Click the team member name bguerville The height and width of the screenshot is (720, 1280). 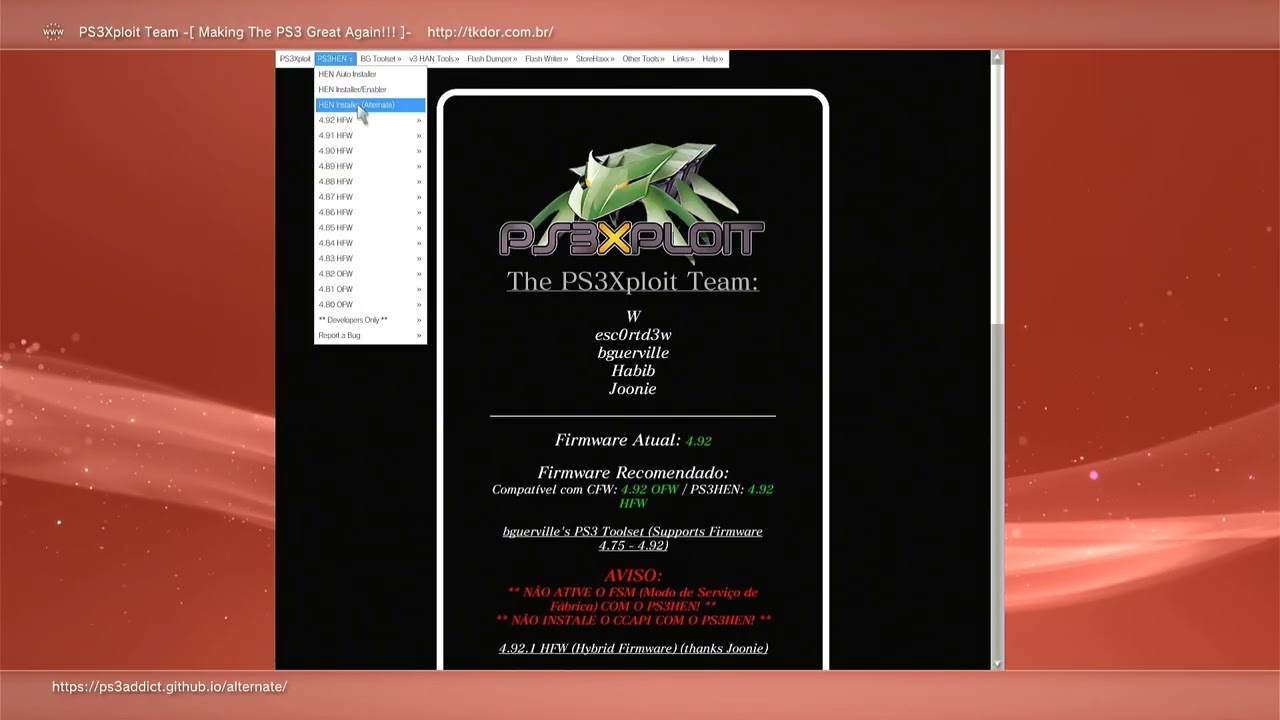(632, 353)
